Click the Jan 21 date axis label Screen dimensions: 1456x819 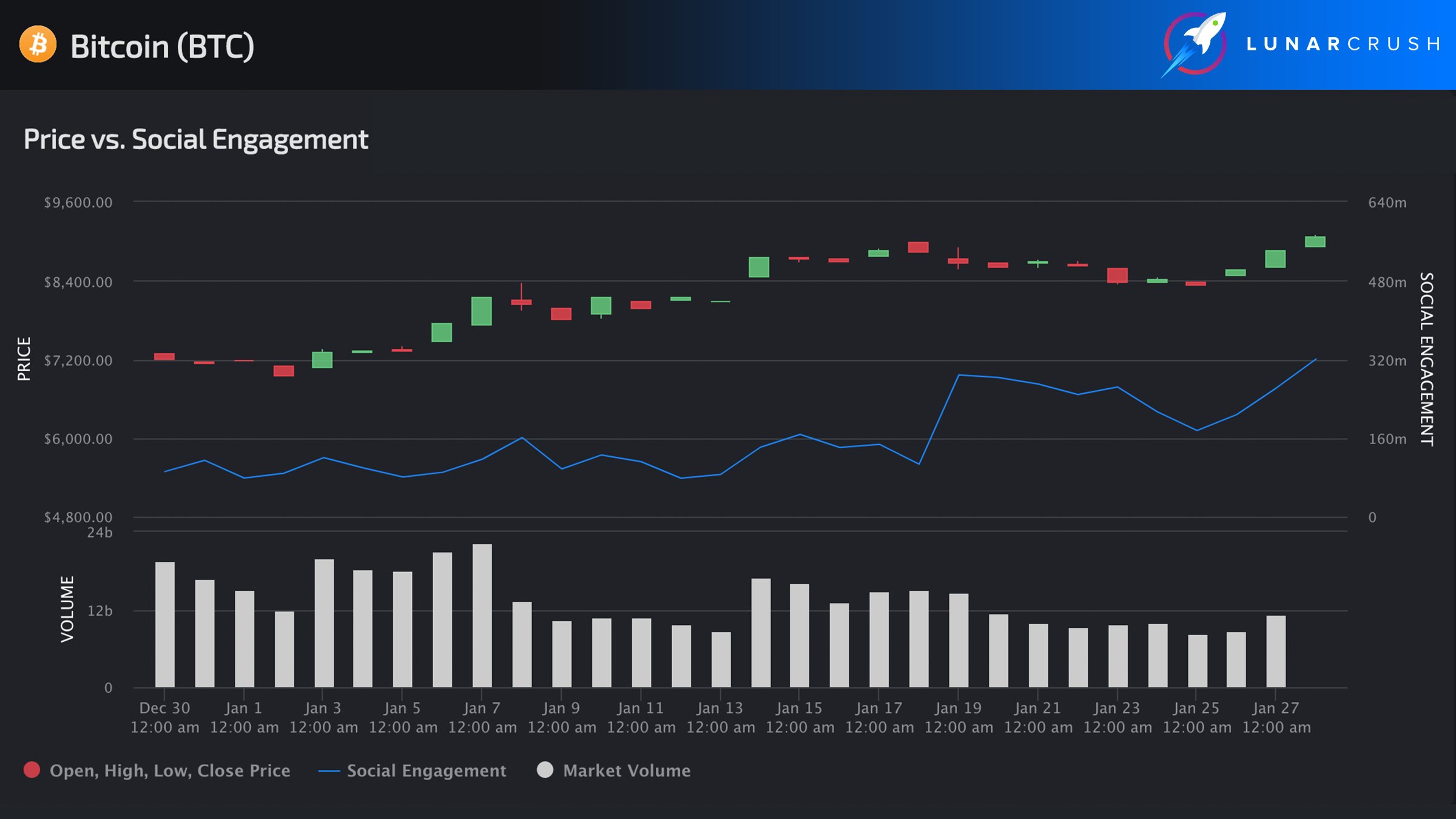[1038, 718]
